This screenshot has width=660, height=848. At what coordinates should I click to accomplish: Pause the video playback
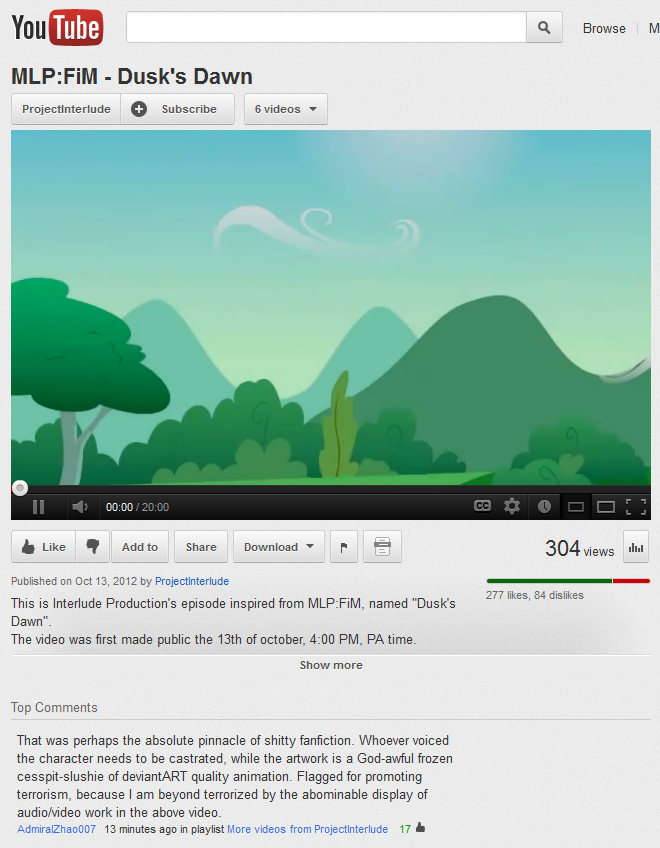[38, 507]
